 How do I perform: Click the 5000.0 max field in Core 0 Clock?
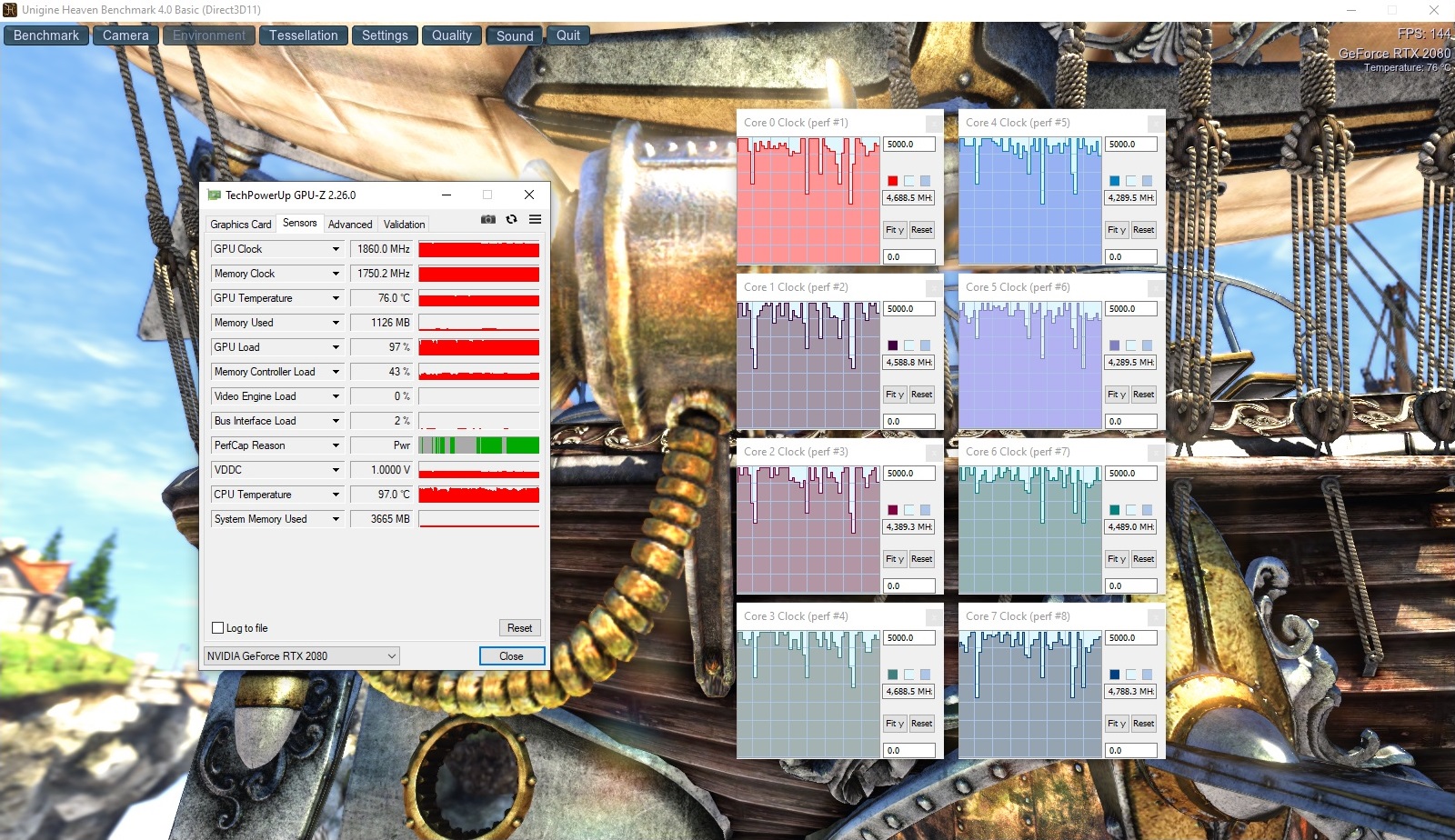pyautogui.click(x=909, y=145)
